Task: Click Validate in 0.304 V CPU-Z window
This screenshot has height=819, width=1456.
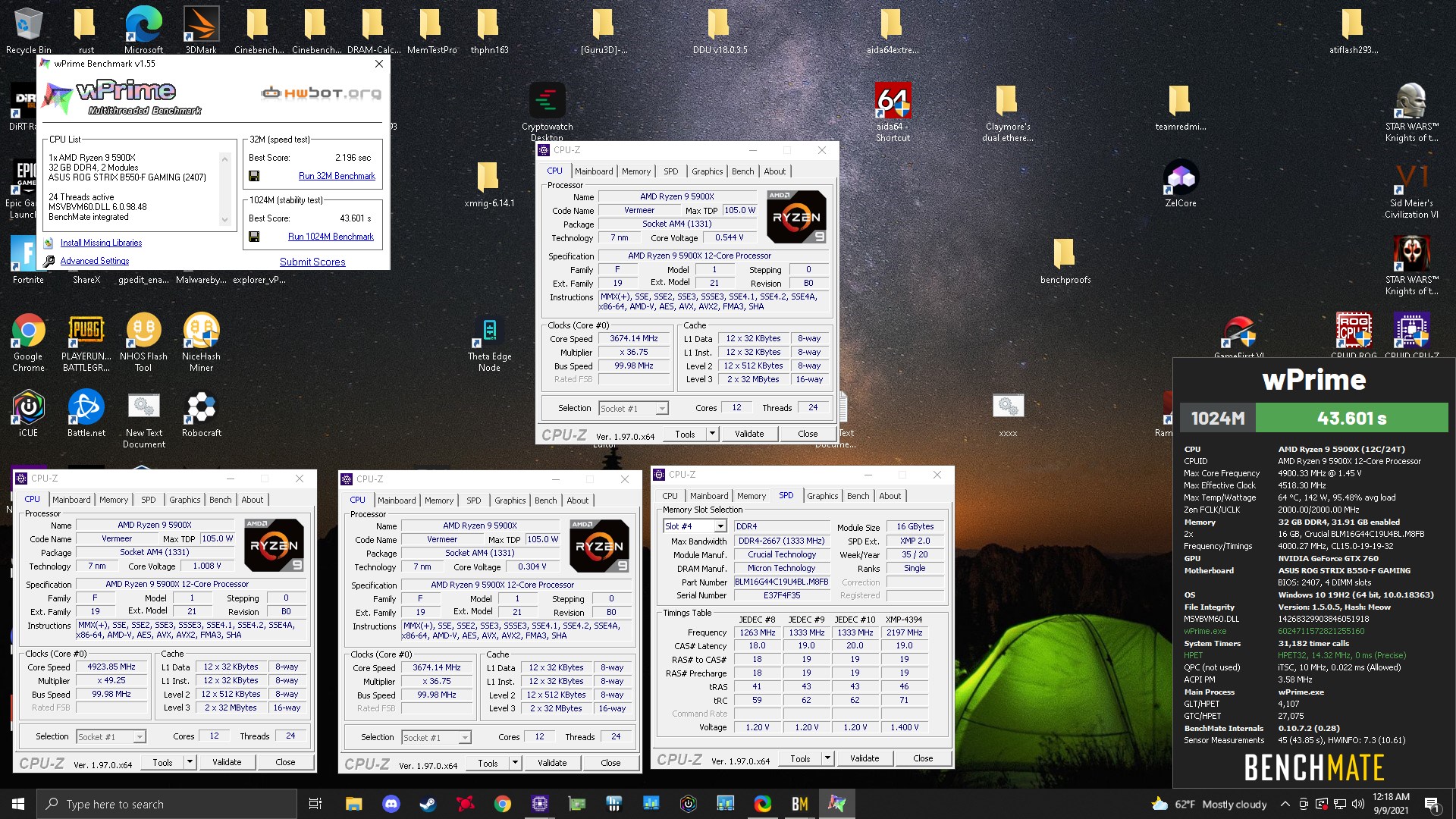Action: pyautogui.click(x=552, y=763)
